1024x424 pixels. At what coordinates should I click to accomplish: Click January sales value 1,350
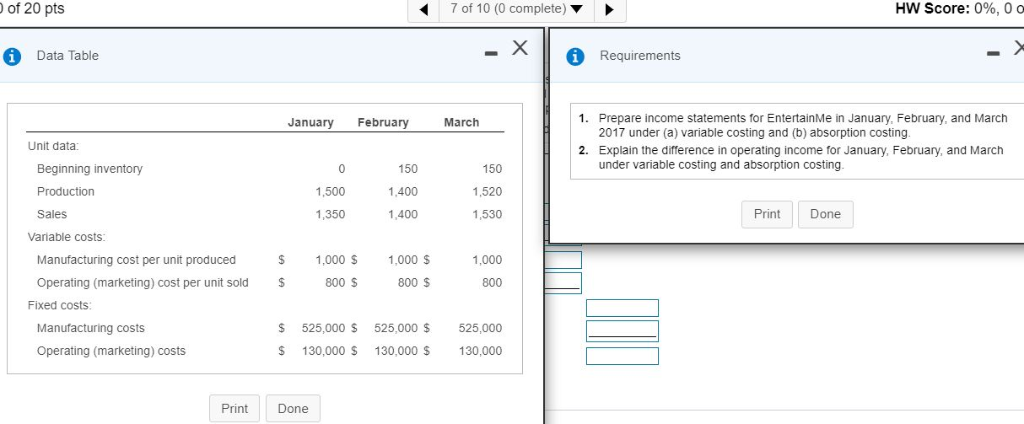[330, 214]
